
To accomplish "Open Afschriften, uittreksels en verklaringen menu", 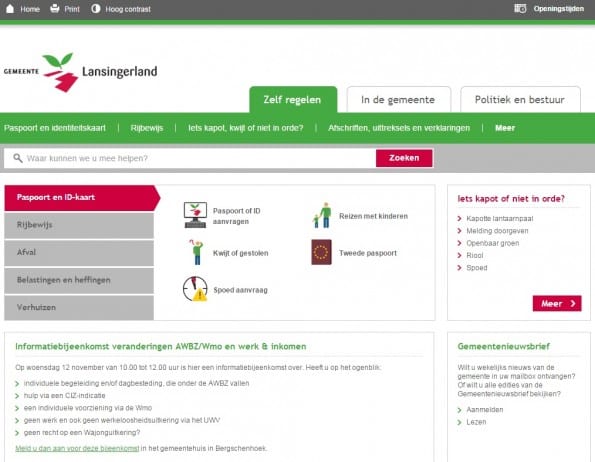I will pyautogui.click(x=399, y=128).
